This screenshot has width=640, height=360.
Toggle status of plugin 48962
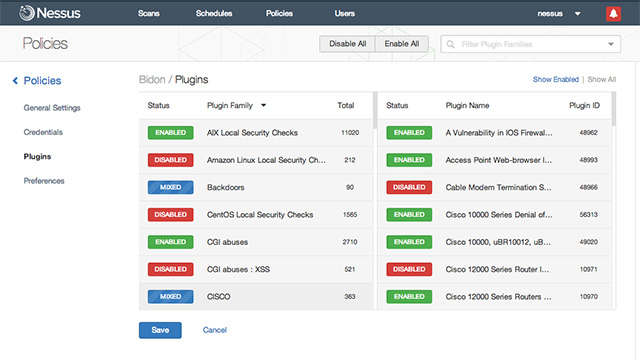pos(409,133)
